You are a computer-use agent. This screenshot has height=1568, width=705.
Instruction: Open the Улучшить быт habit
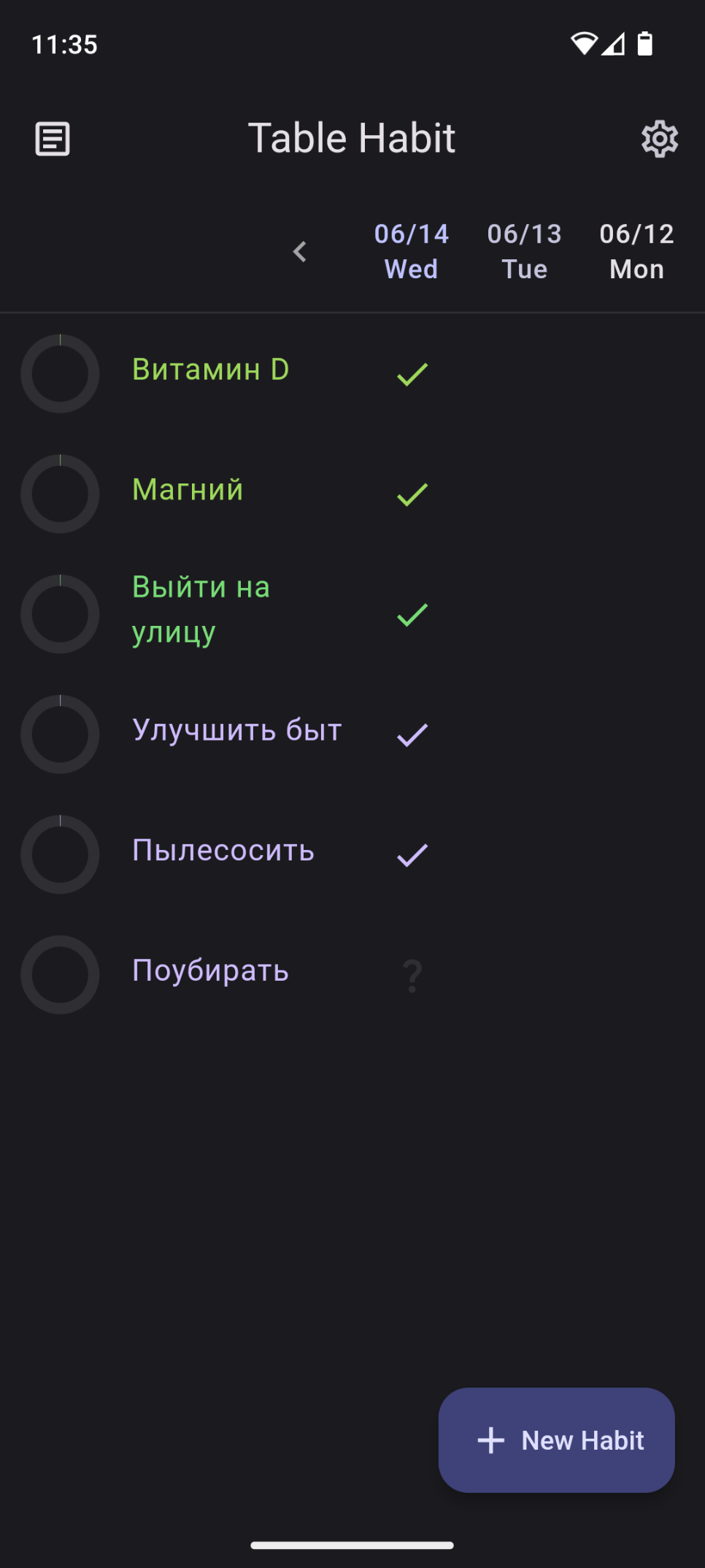pyautogui.click(x=237, y=730)
